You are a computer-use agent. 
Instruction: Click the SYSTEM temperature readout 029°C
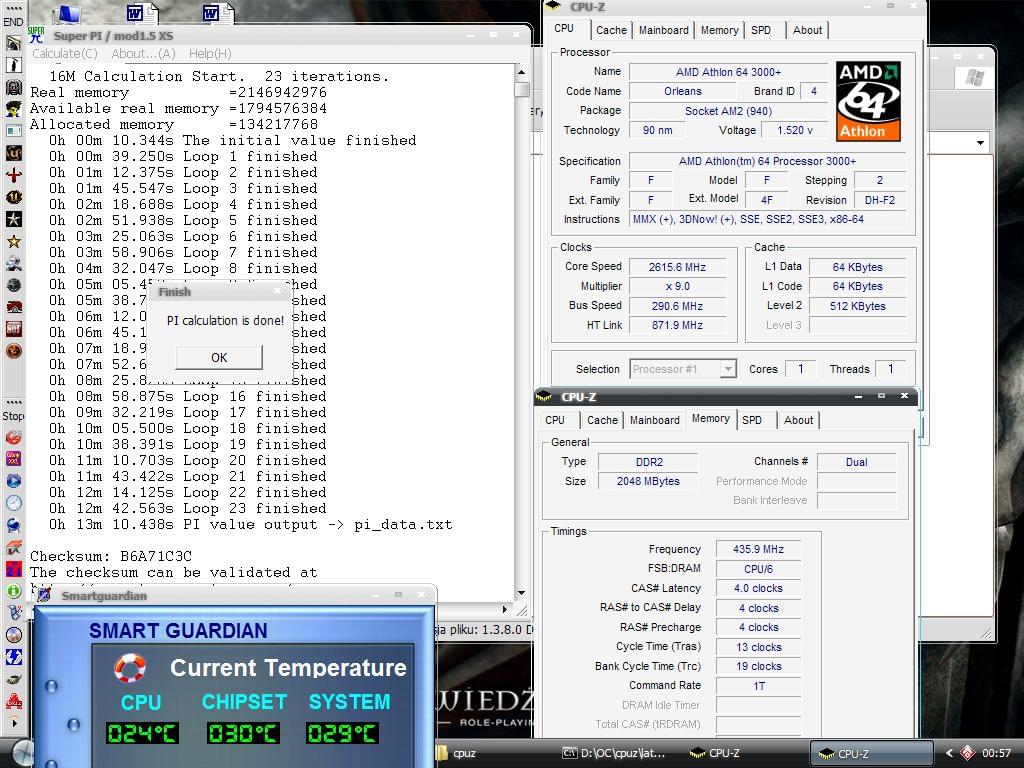342,733
